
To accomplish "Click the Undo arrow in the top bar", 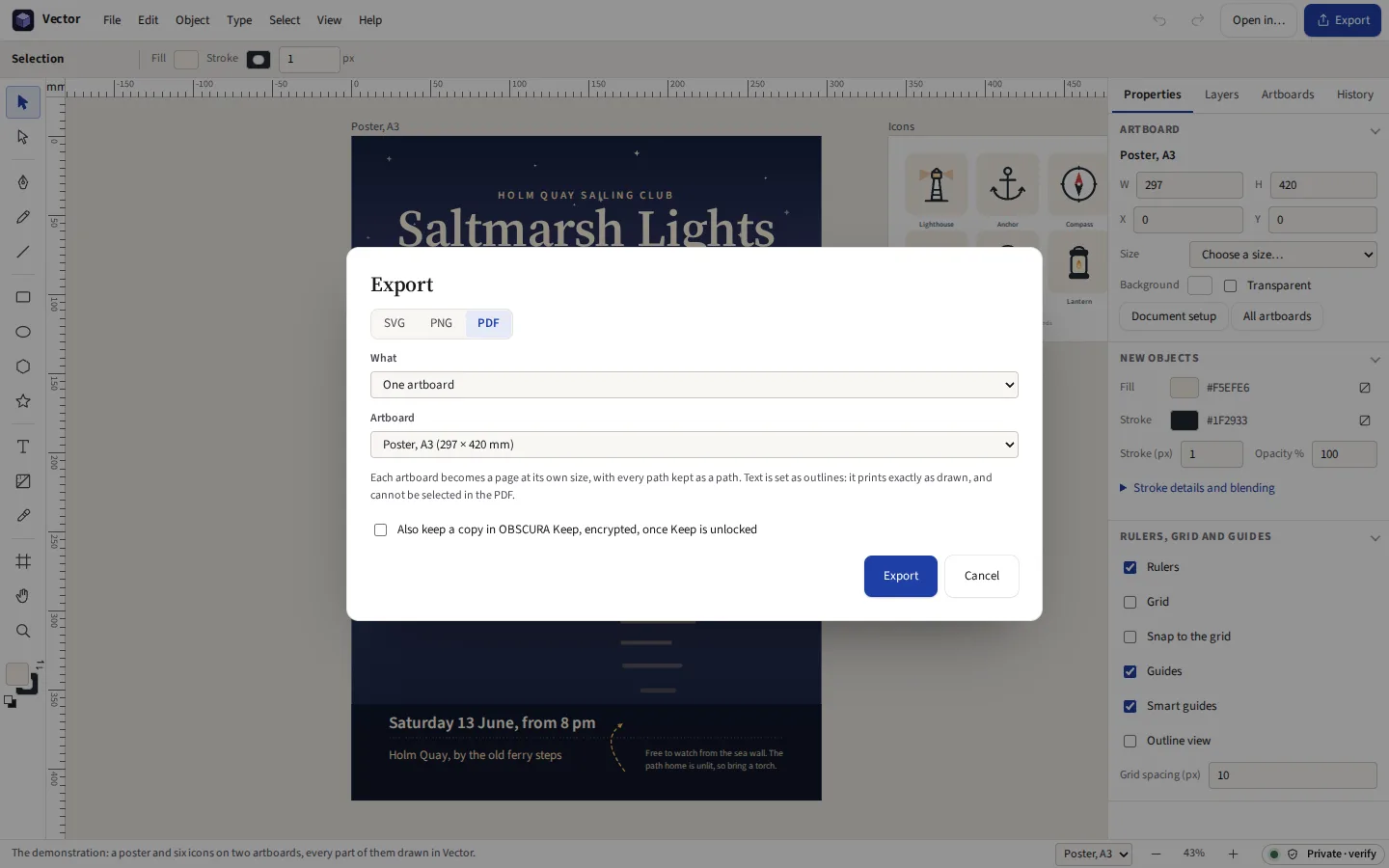I will coord(1159,20).
